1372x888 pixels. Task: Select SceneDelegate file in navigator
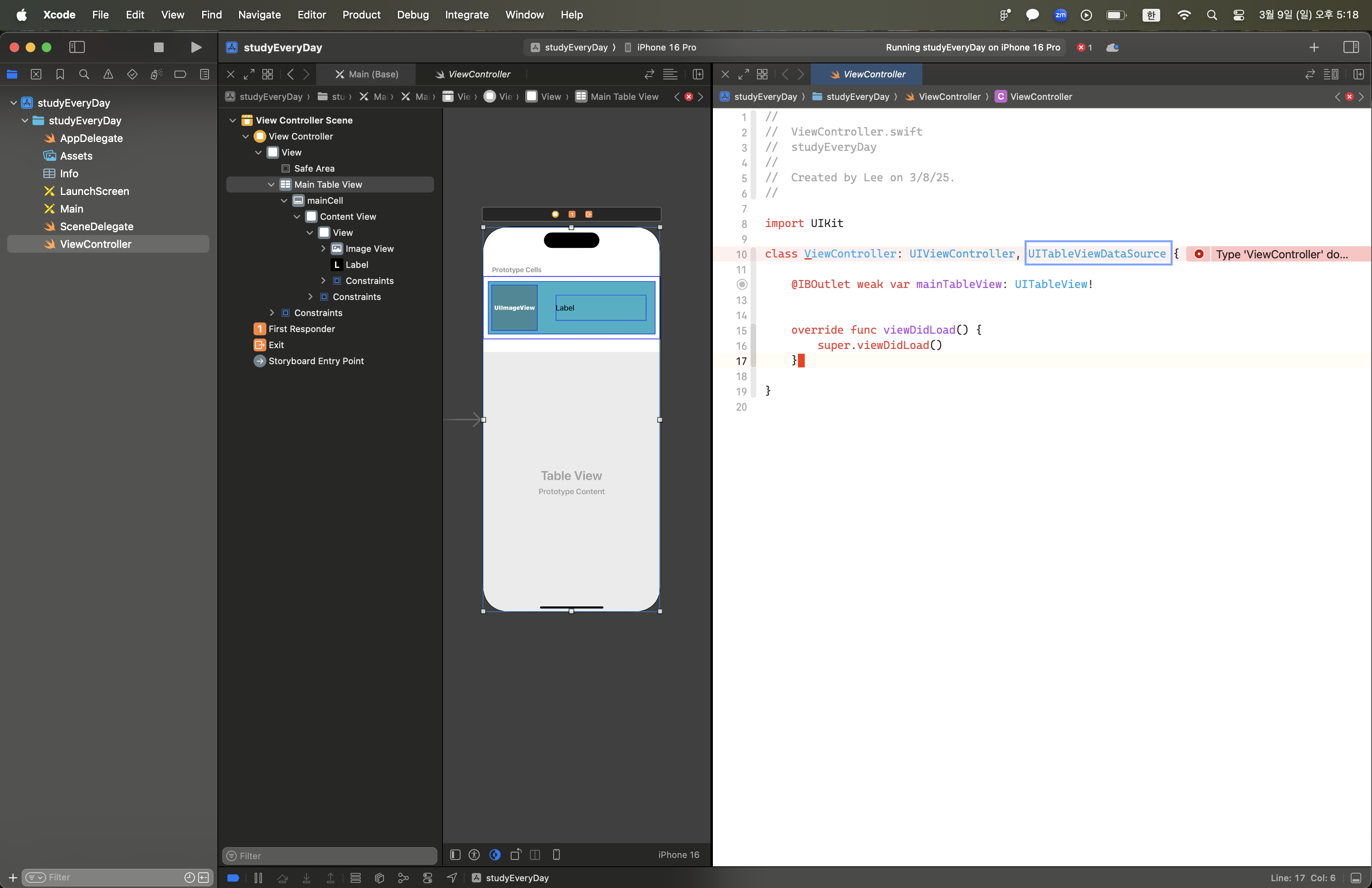pyautogui.click(x=96, y=227)
